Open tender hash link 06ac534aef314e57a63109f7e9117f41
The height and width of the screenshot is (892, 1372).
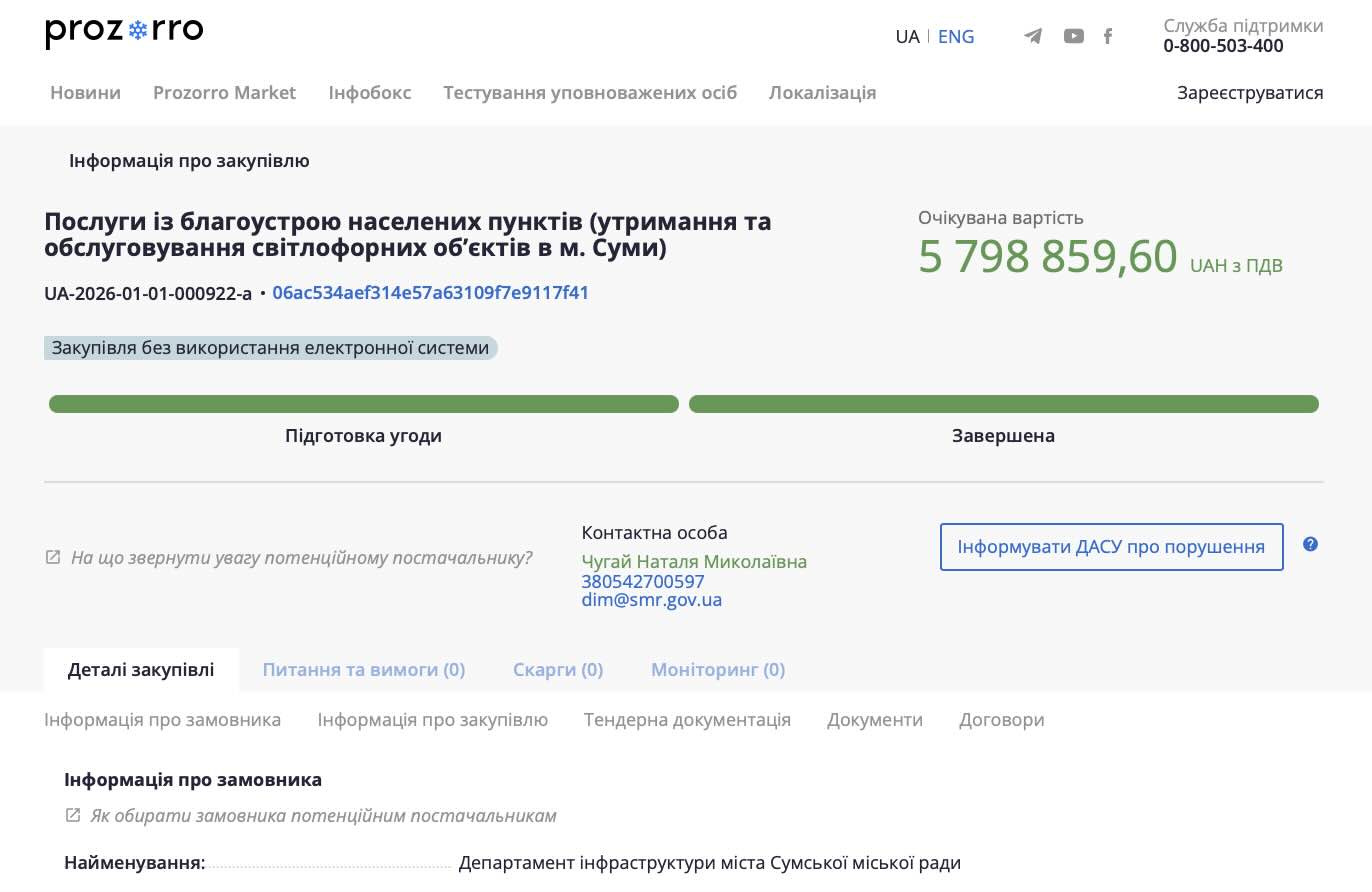click(430, 293)
